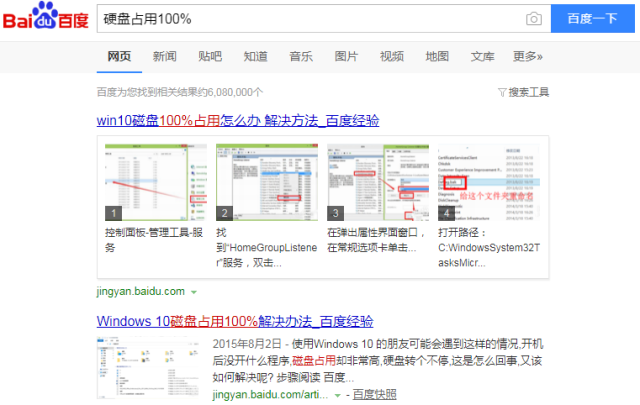Screen dimensions: 640x405
Task: Go to the 文库 tab
Action: click(x=482, y=56)
